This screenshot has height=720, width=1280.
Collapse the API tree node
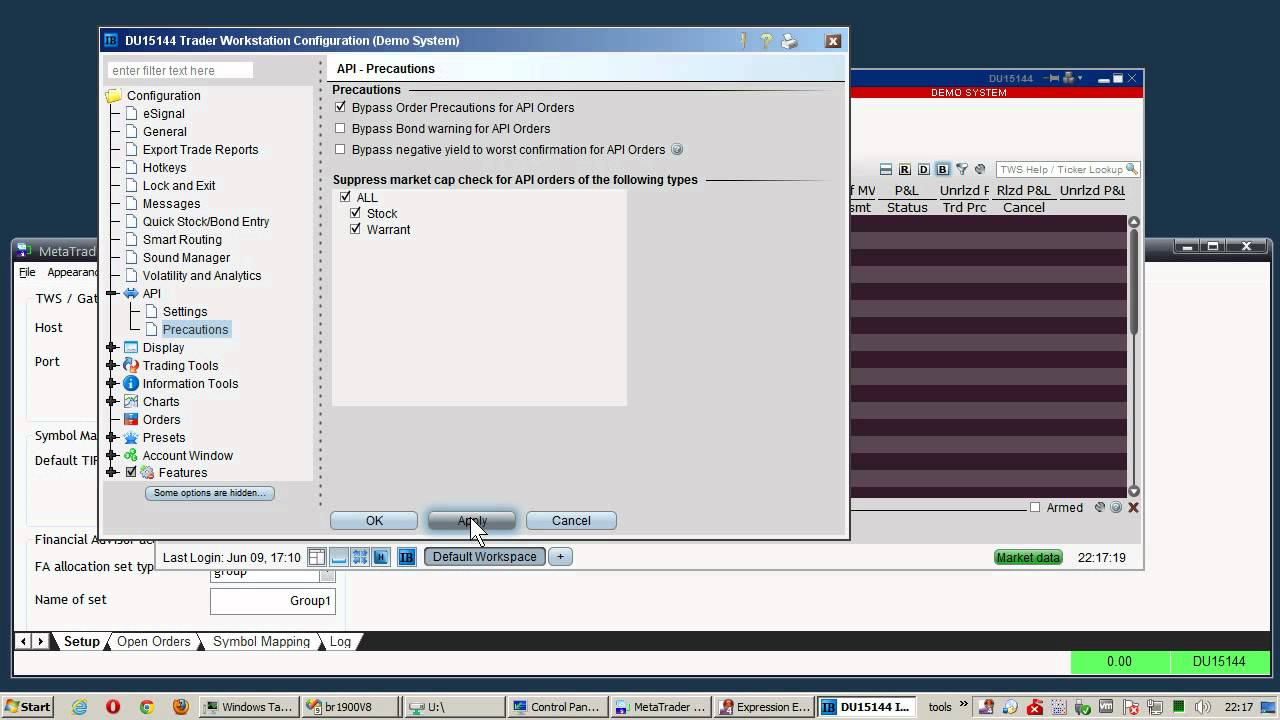[x=112, y=293]
